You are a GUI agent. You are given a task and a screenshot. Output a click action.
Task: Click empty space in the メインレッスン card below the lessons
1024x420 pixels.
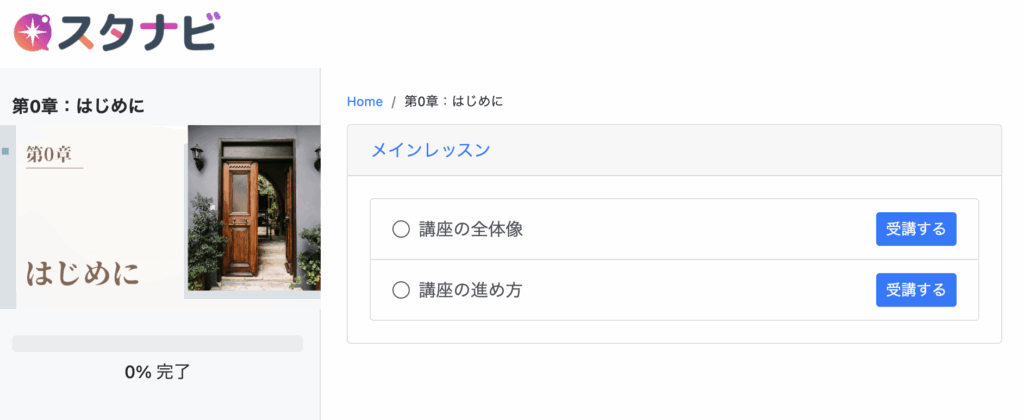(674, 331)
